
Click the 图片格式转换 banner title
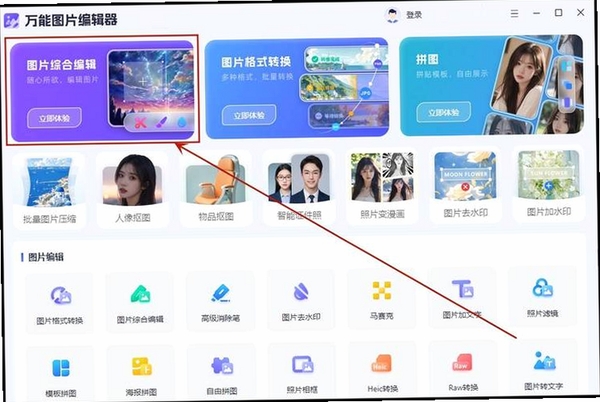256,62
